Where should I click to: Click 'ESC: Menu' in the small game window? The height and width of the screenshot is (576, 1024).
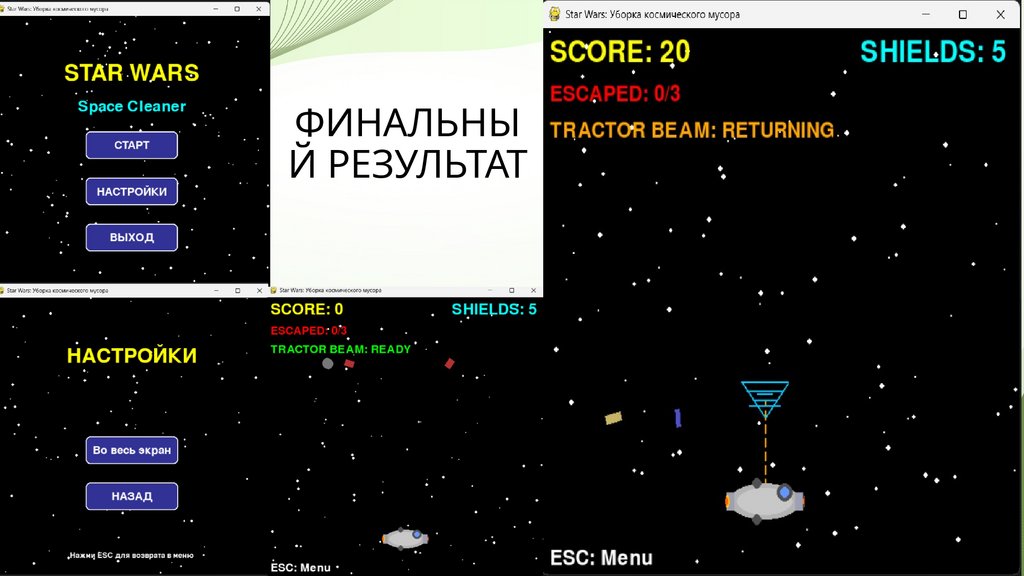(300, 568)
